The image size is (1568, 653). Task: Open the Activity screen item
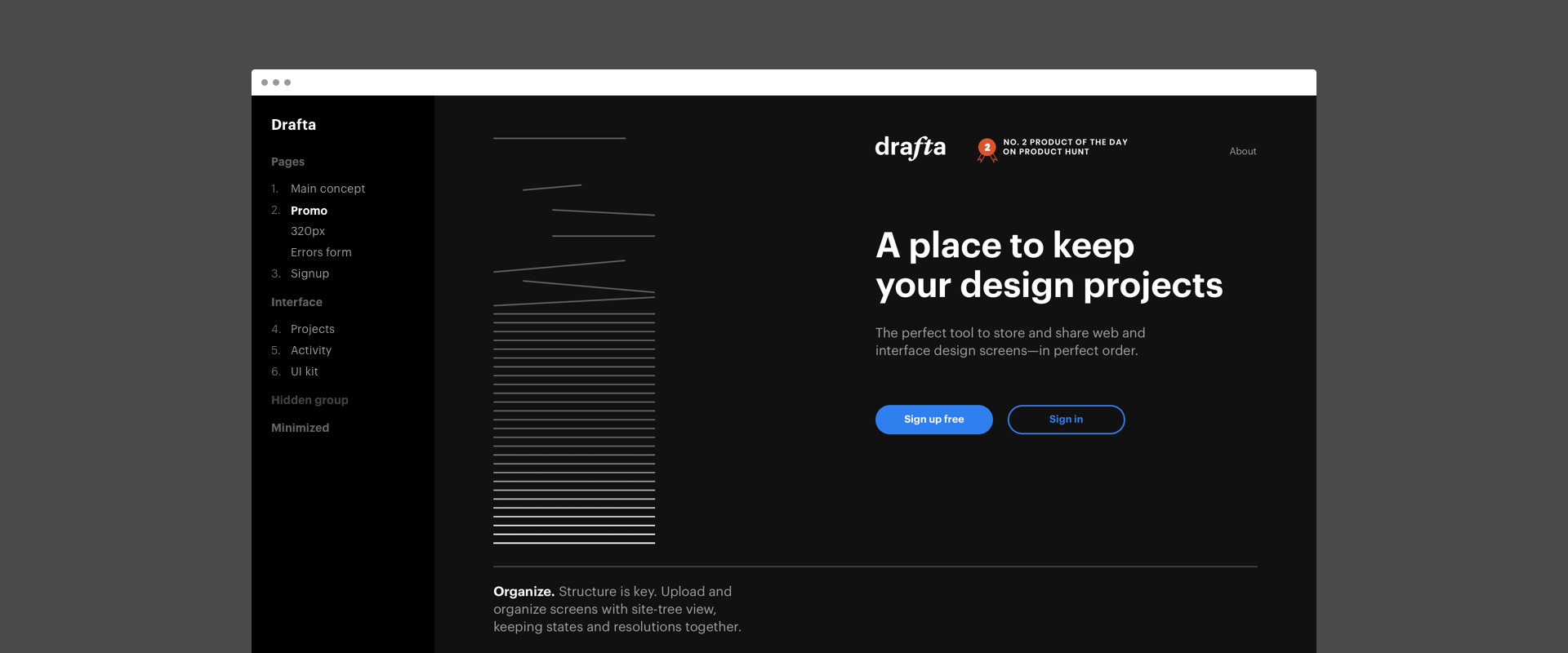click(x=310, y=350)
